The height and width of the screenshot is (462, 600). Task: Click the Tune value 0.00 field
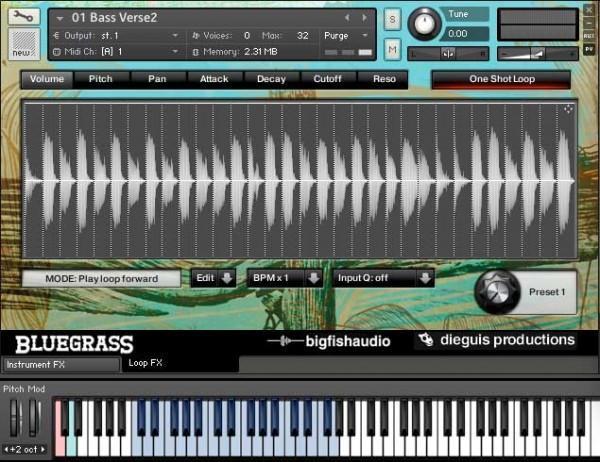click(x=468, y=34)
